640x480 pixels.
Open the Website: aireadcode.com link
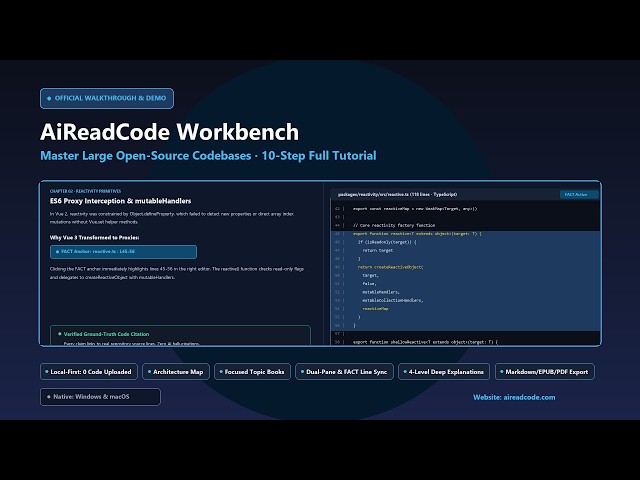pyautogui.click(x=514, y=397)
